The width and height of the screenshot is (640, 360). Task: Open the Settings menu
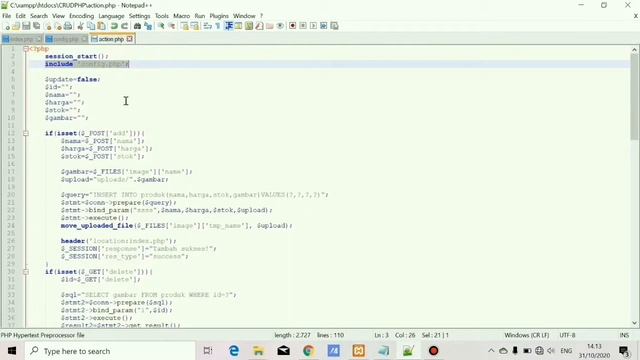click(x=140, y=16)
